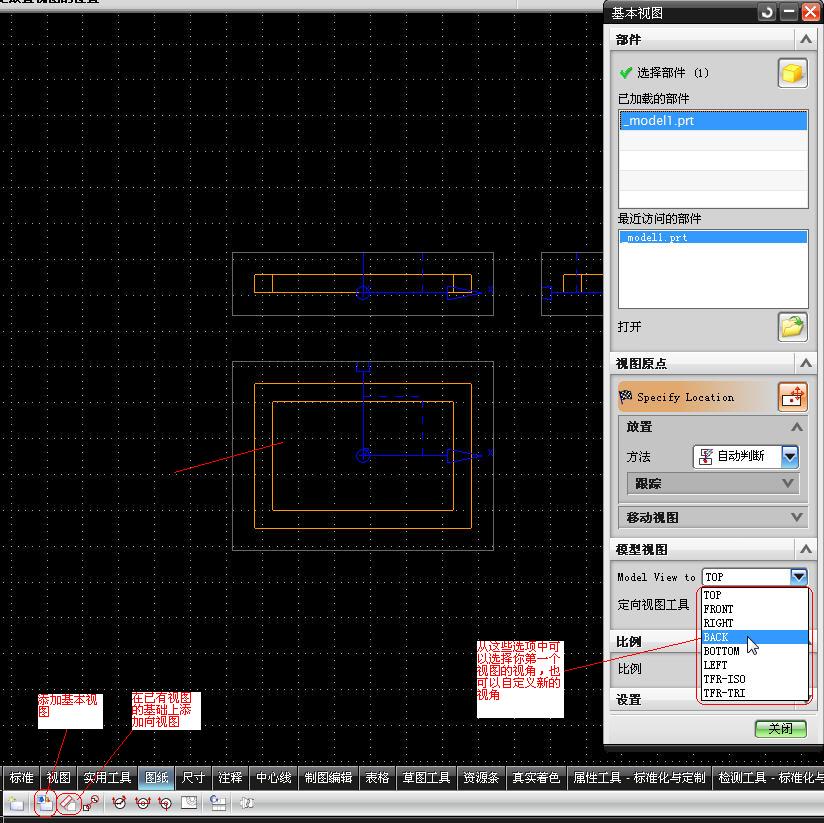Select RIGHT from the view list
The width and height of the screenshot is (824, 823).
click(x=755, y=623)
